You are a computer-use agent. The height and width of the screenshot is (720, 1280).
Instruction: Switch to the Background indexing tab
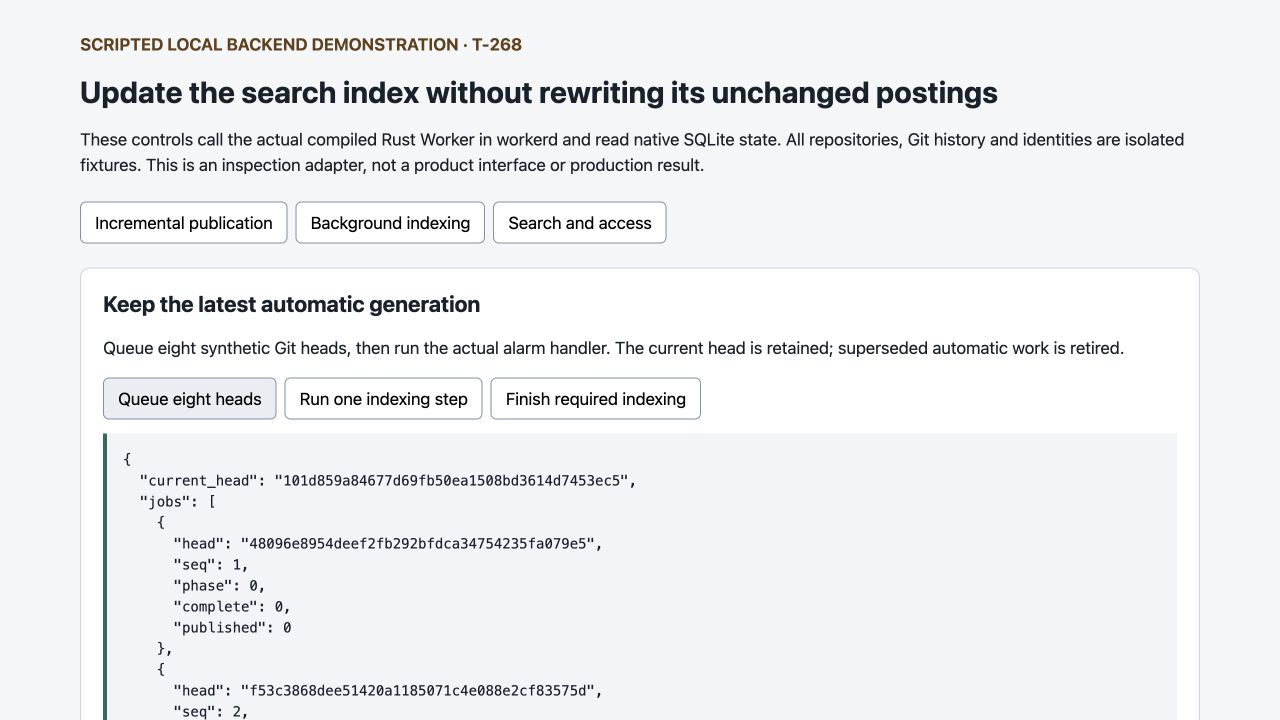pos(390,223)
